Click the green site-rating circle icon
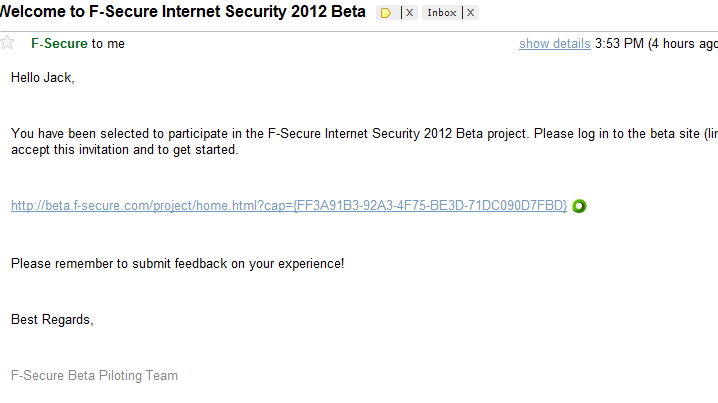This screenshot has width=718, height=403. click(579, 206)
